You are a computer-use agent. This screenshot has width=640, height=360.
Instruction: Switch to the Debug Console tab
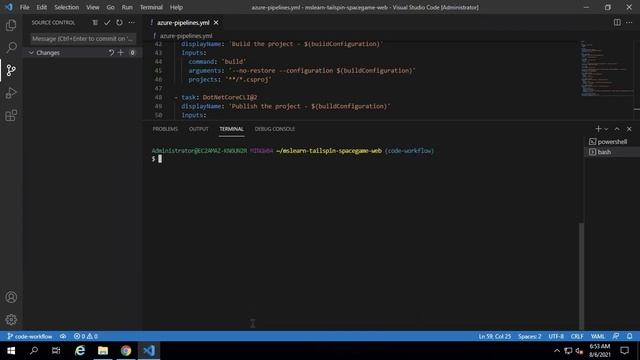point(275,129)
